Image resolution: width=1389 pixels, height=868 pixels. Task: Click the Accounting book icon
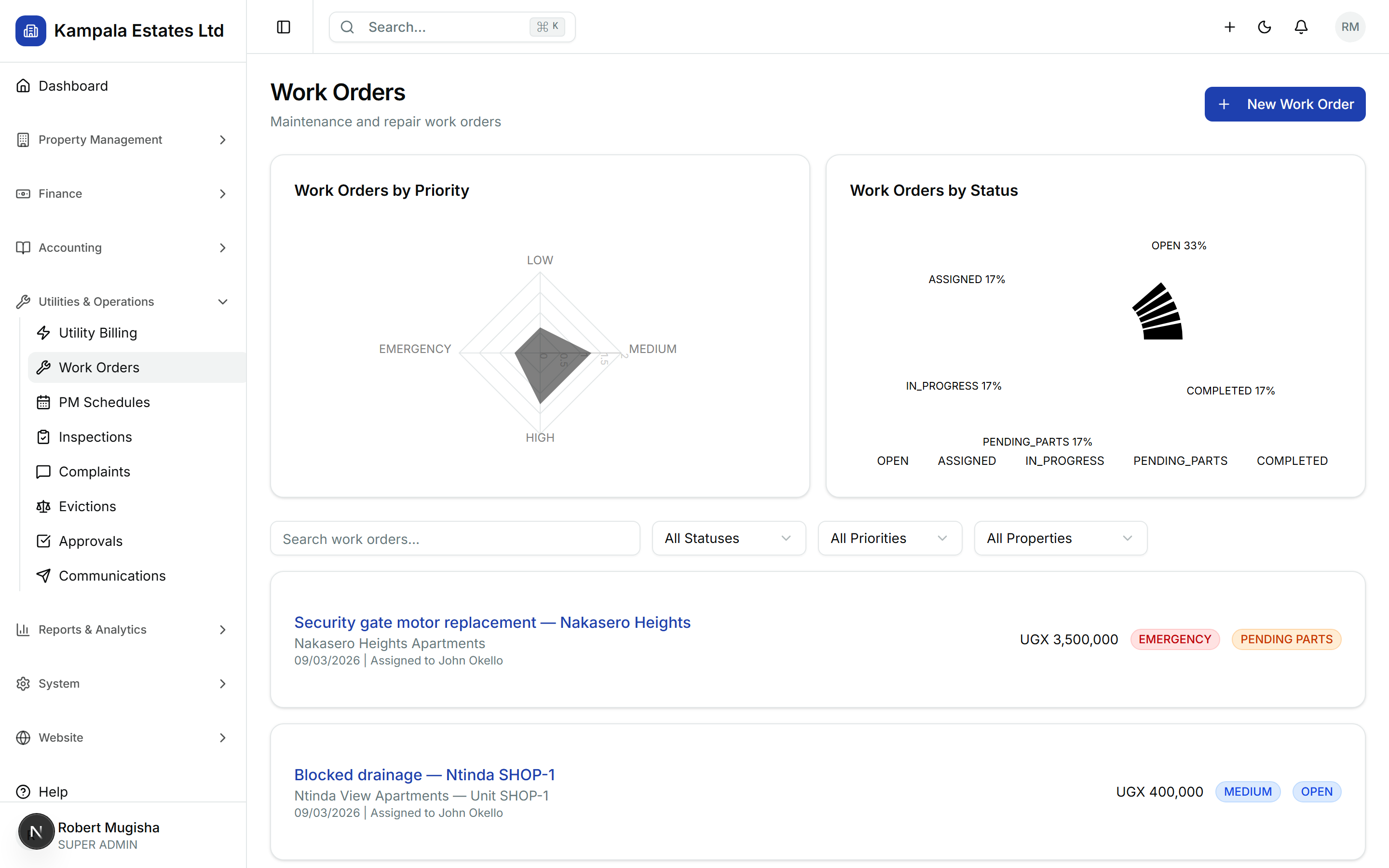23,247
